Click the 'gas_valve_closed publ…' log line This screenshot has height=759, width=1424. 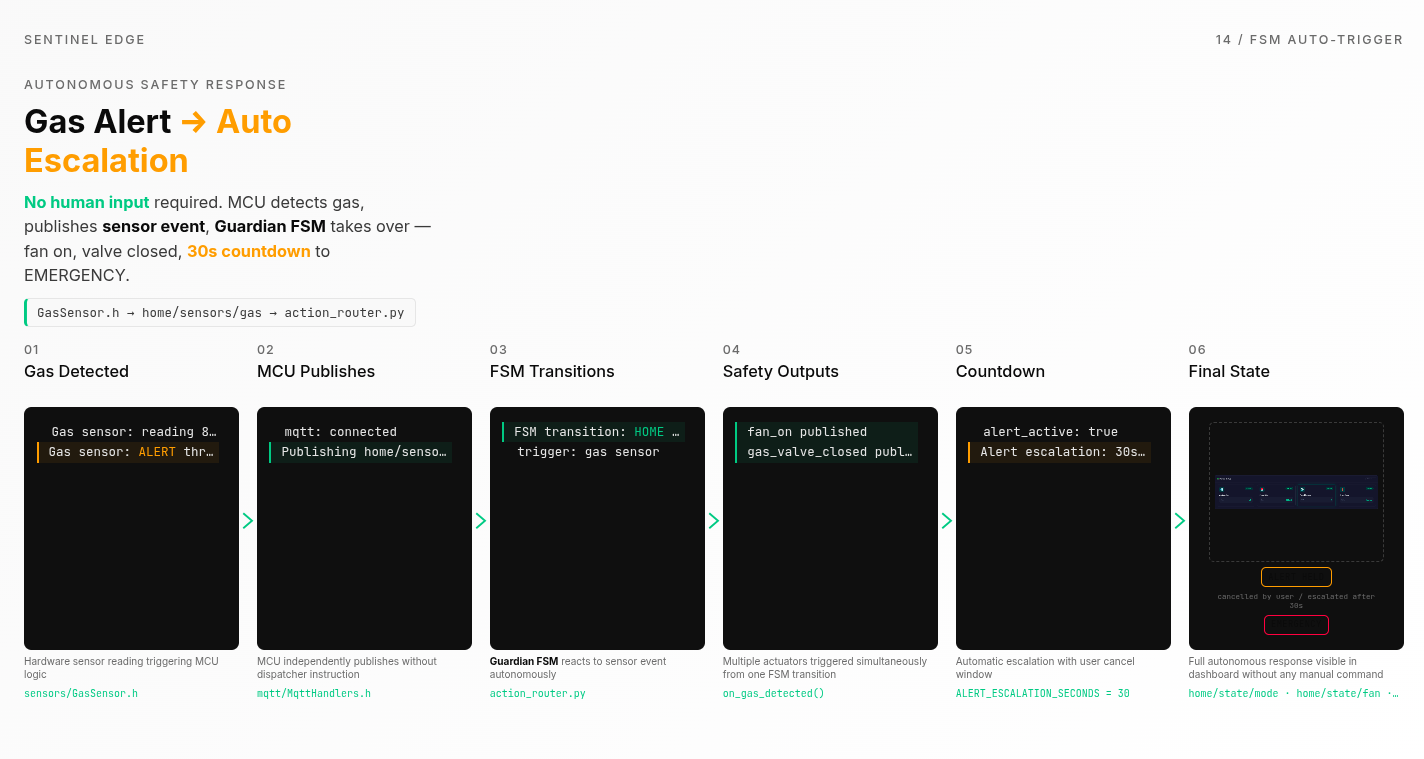[826, 452]
